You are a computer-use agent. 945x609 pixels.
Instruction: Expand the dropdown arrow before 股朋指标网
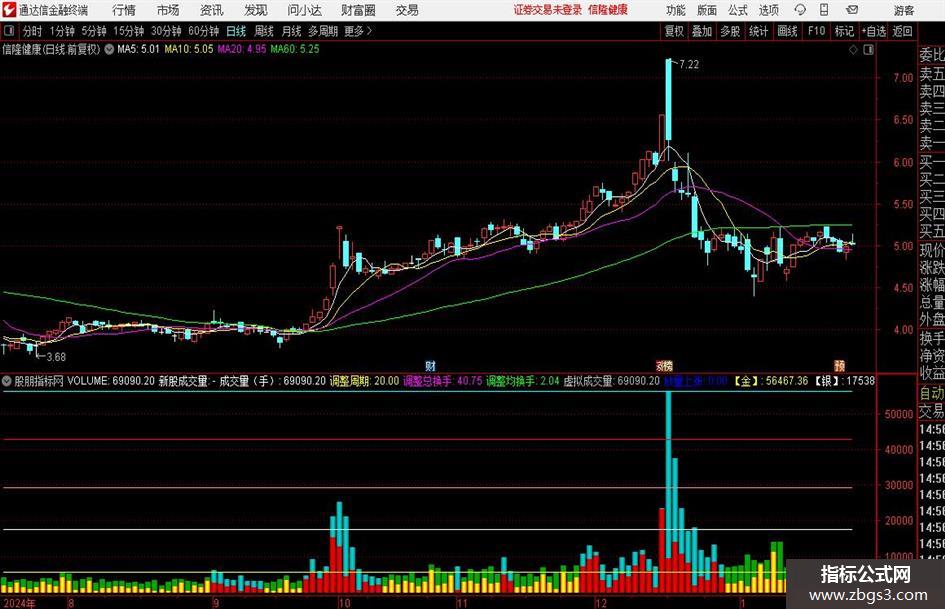coord(7,381)
